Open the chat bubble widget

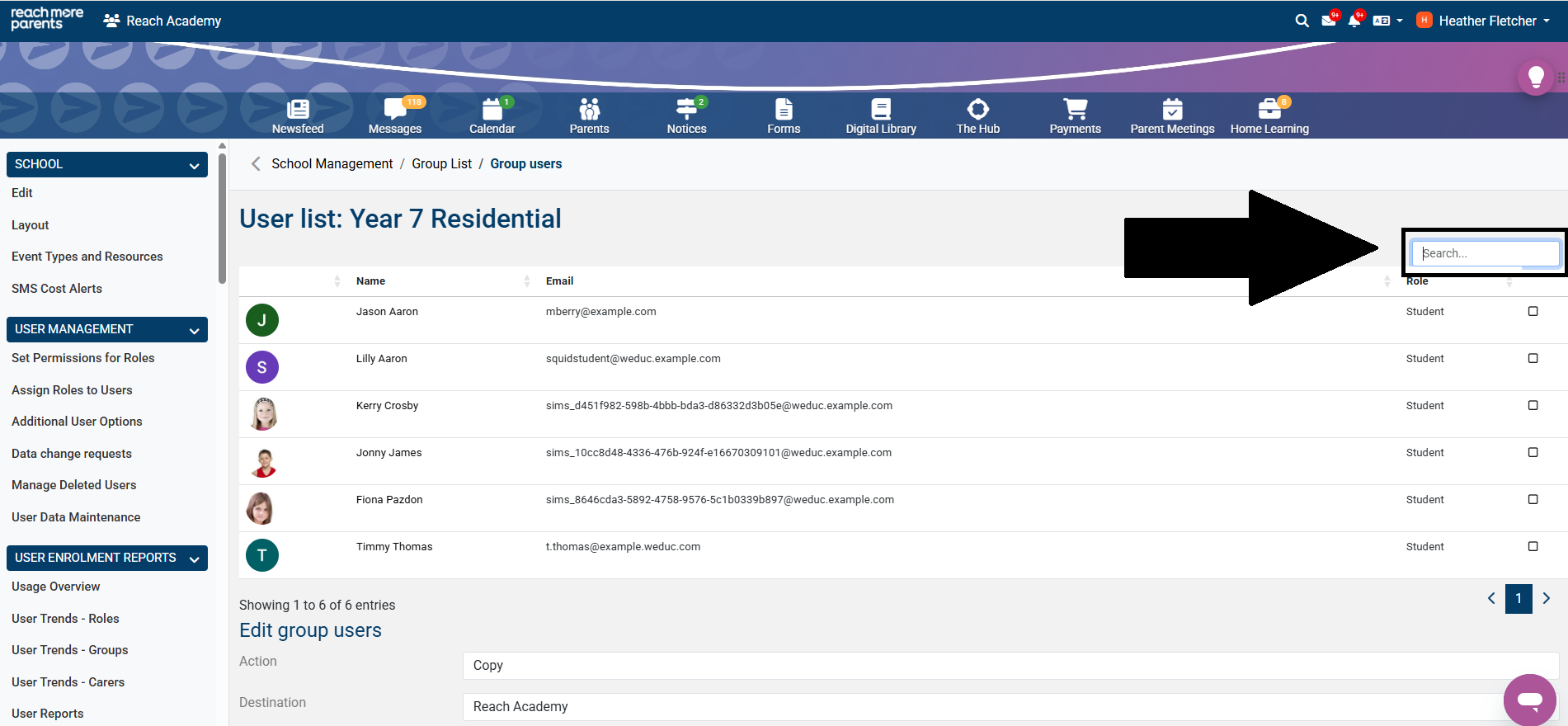[x=1529, y=700]
